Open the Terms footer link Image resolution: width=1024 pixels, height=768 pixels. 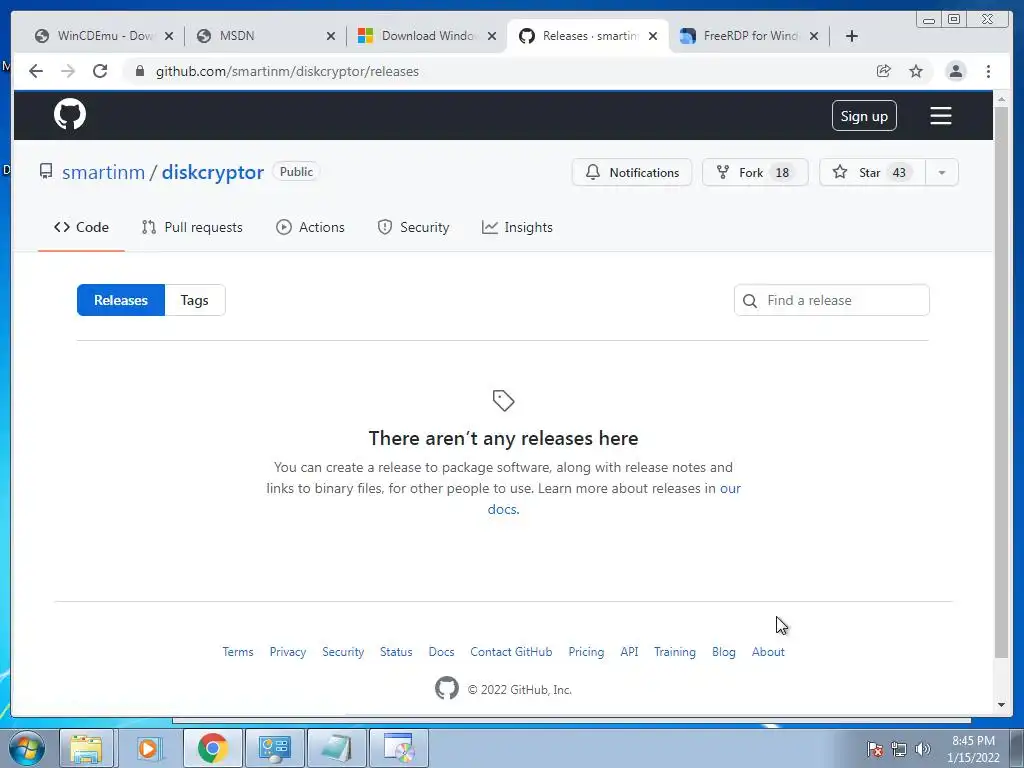[238, 652]
